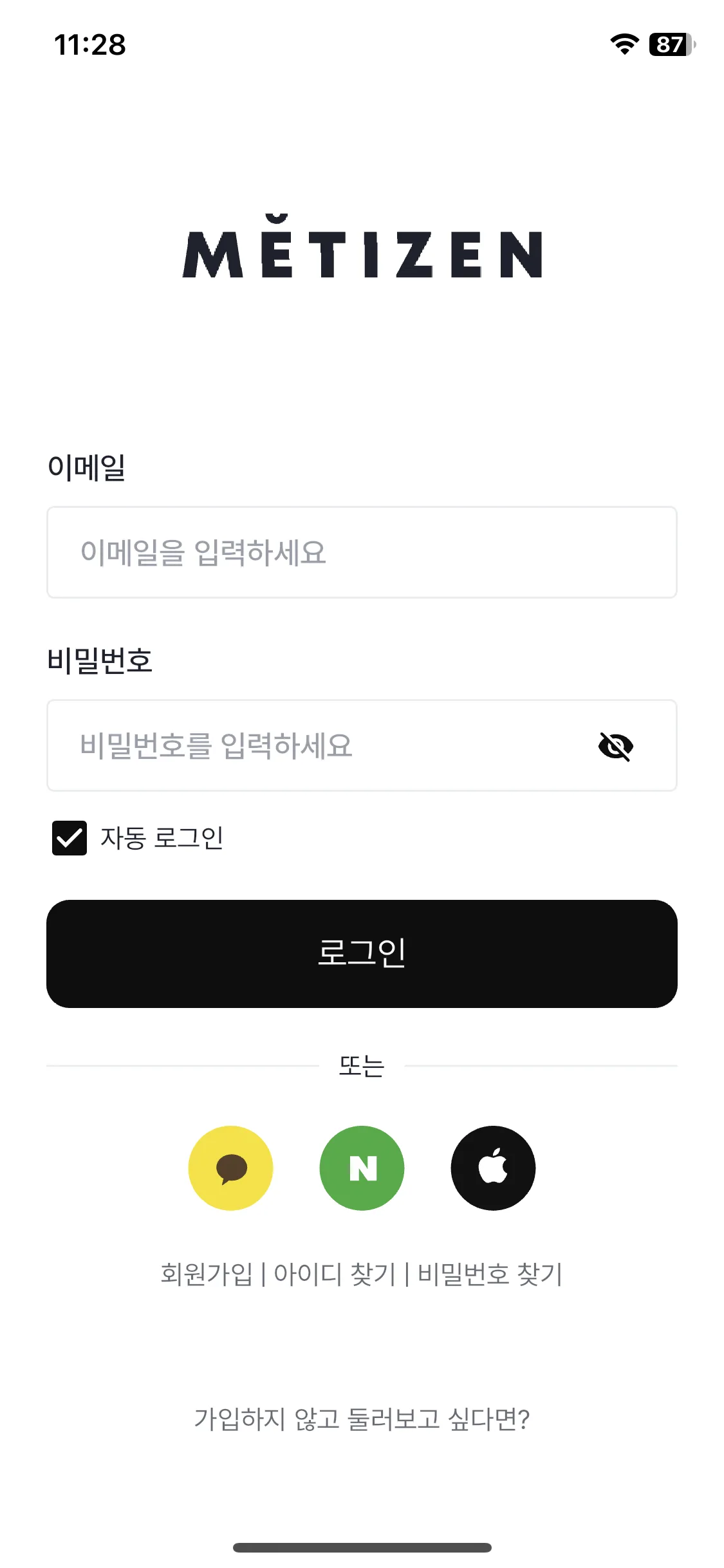Toggle password visibility eye icon
Viewport: 724px width, 1568px height.
616,746
